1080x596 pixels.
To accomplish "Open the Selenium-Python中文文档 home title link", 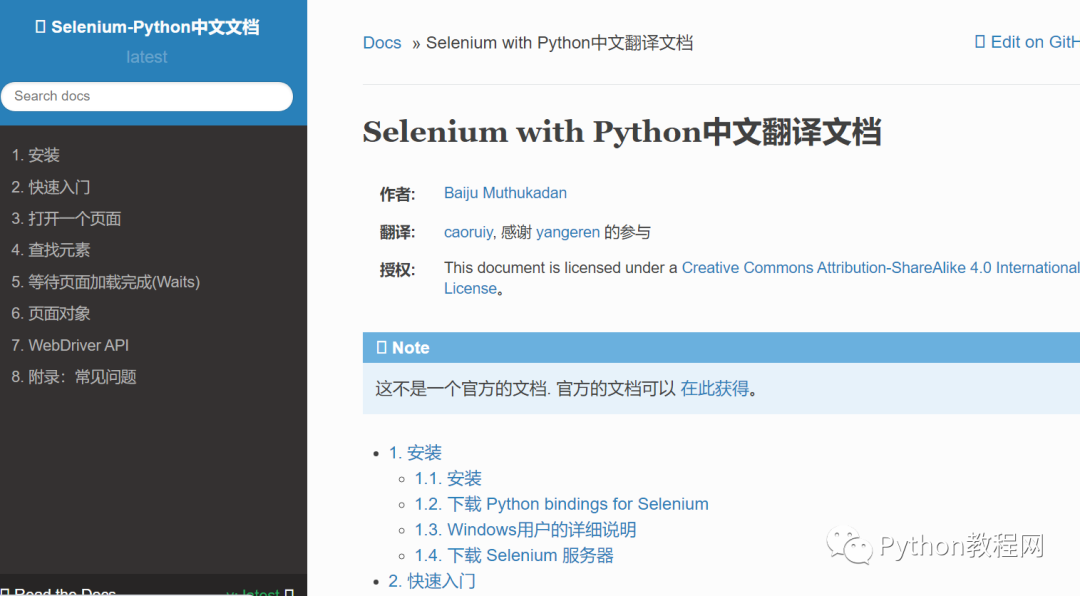I will point(147,27).
